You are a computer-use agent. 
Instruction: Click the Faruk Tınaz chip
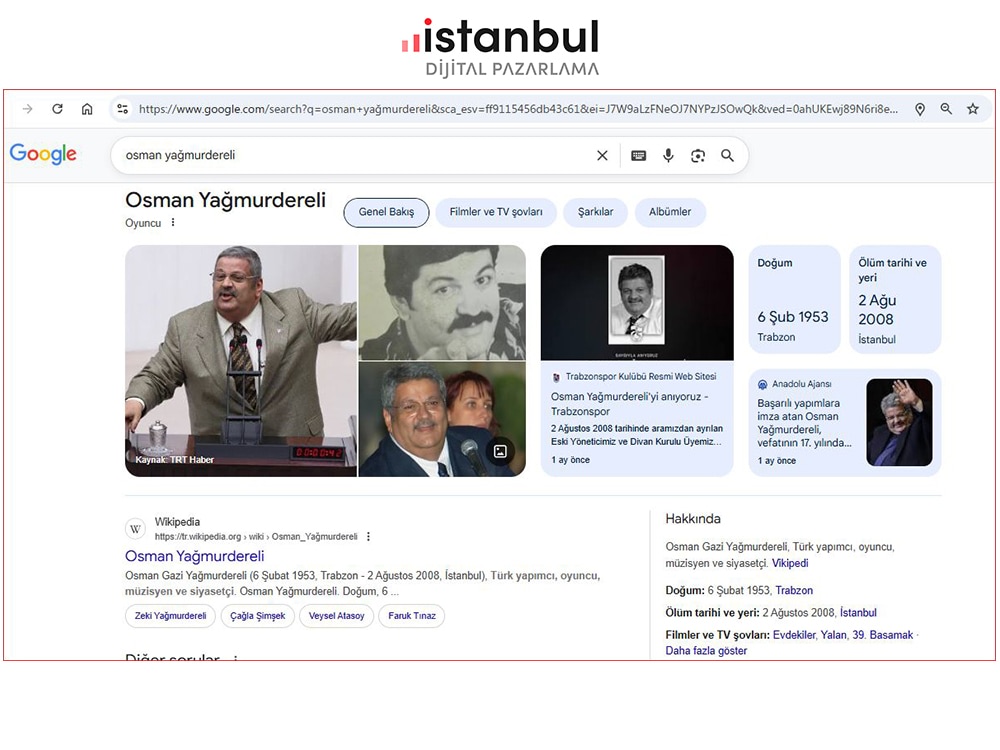pyautogui.click(x=411, y=616)
